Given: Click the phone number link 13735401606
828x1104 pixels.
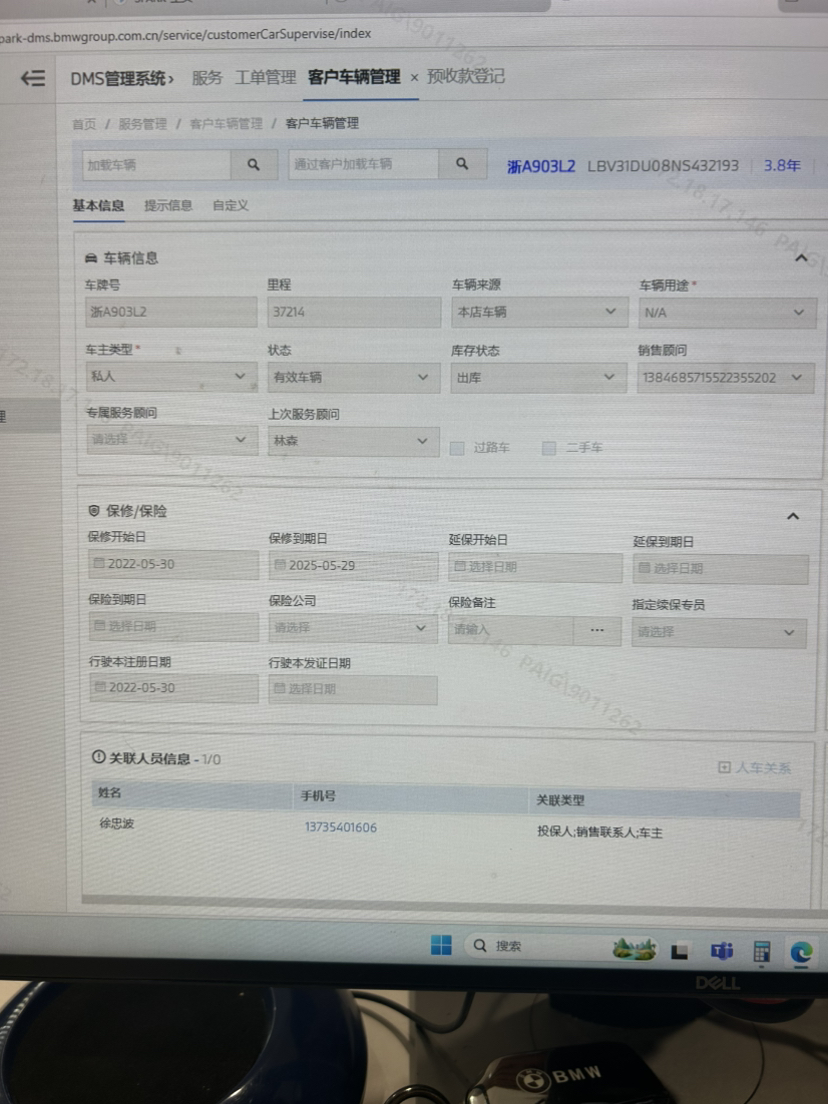Looking at the screenshot, I should click(x=340, y=827).
